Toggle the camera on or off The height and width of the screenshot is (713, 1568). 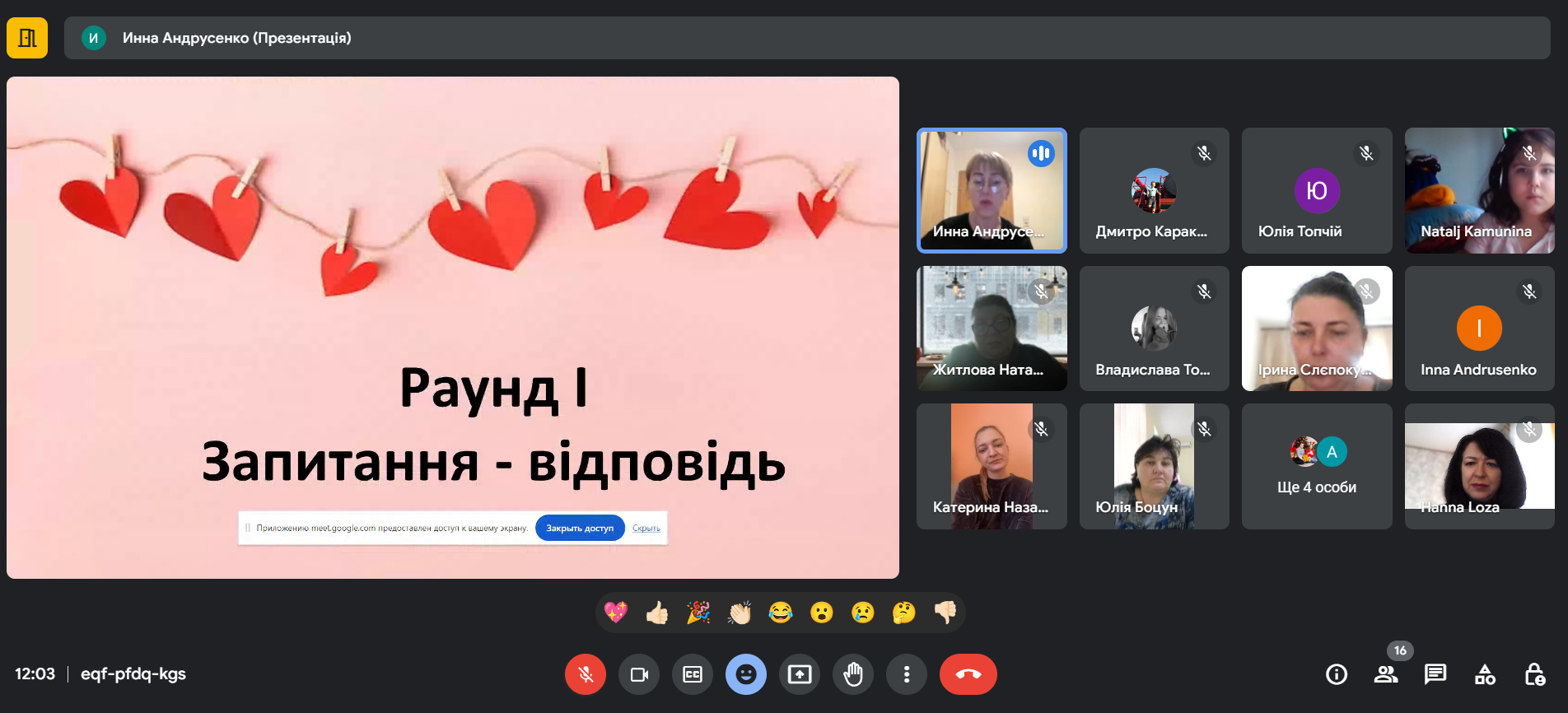click(x=639, y=674)
